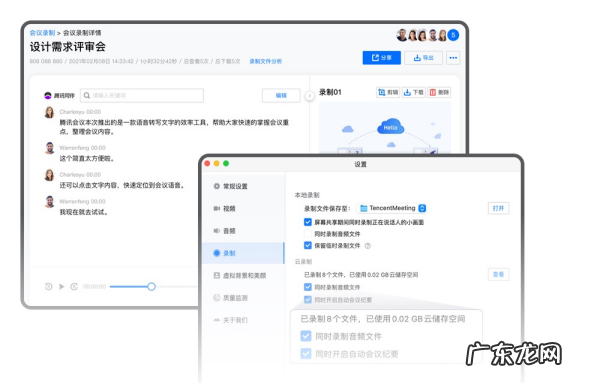600x383 pixels.
Task: Toggle 屏幕共享期间同时录制正在说话人的小画面 checkbox
Action: [x=308, y=222]
